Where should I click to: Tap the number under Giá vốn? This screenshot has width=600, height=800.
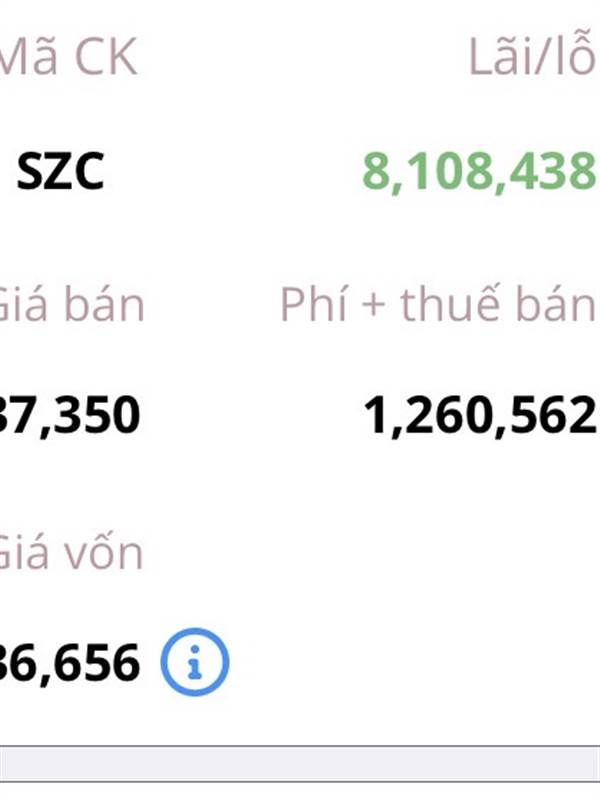pos(70,662)
